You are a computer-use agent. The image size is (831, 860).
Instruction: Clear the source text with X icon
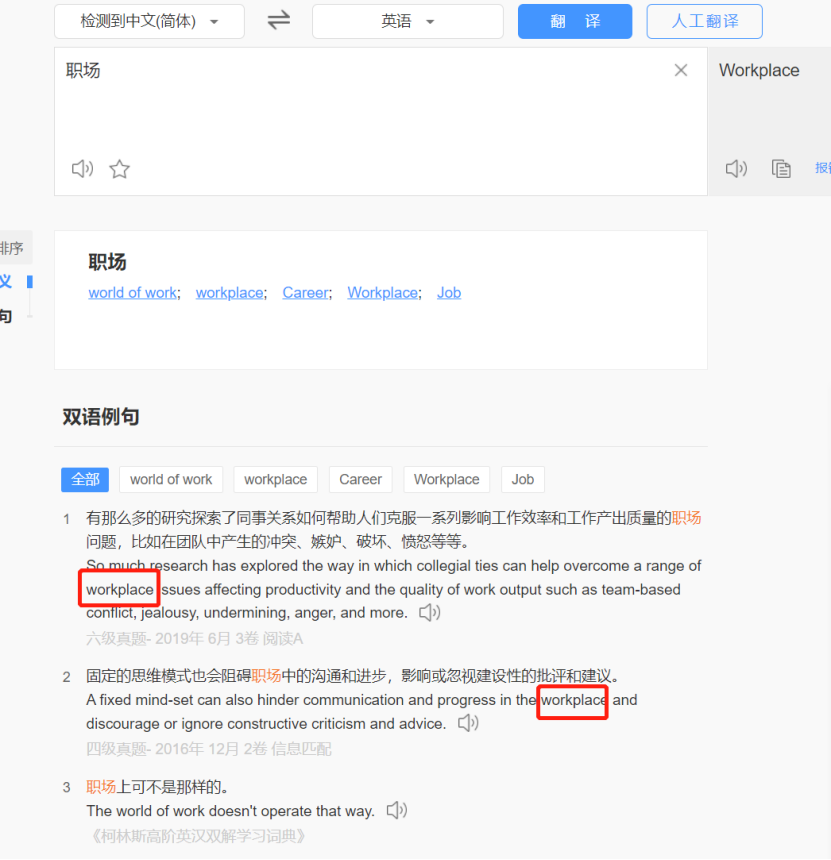tap(681, 70)
